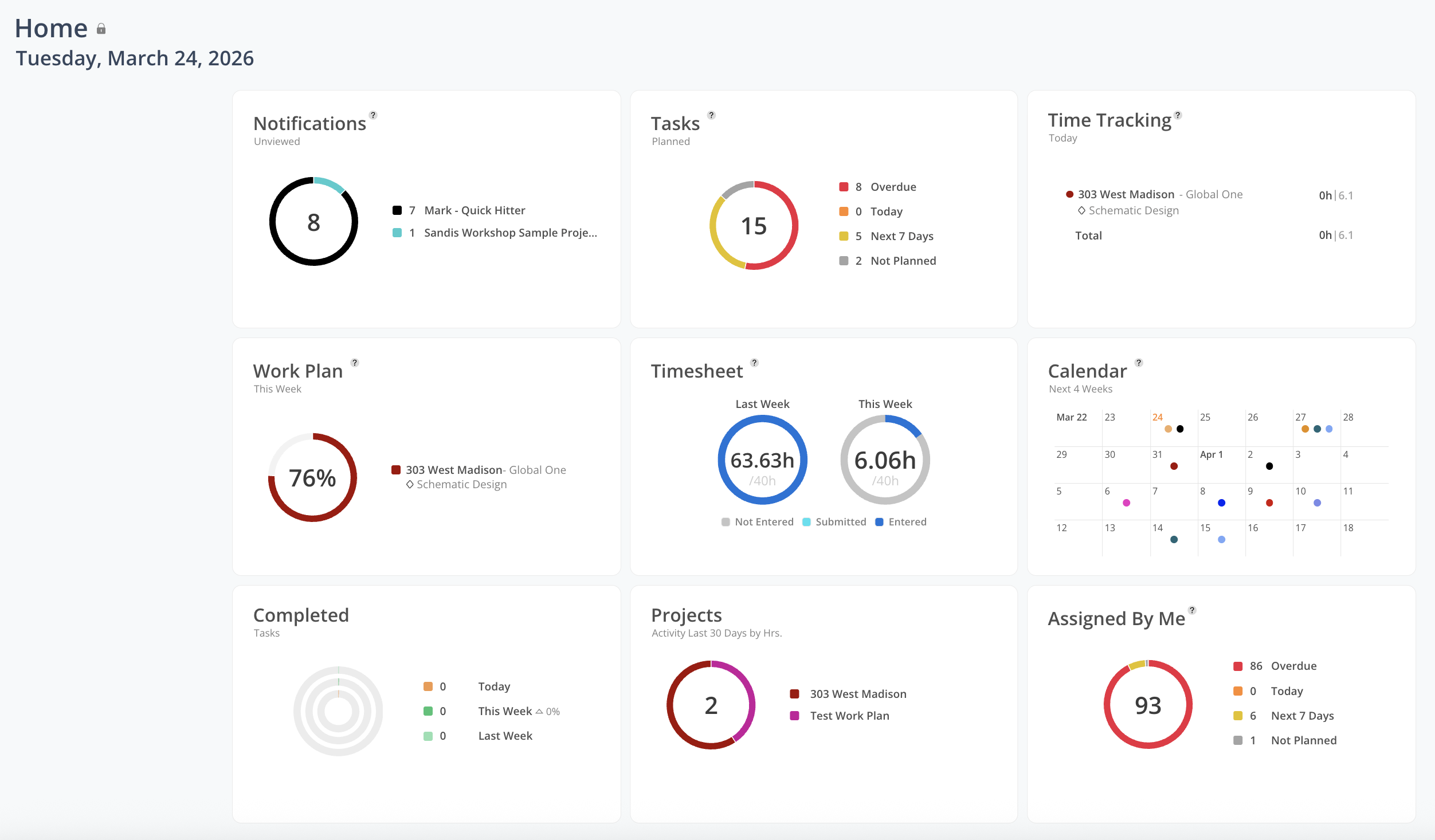
Task: Open Test Work Plan project entry
Action: coord(849,716)
